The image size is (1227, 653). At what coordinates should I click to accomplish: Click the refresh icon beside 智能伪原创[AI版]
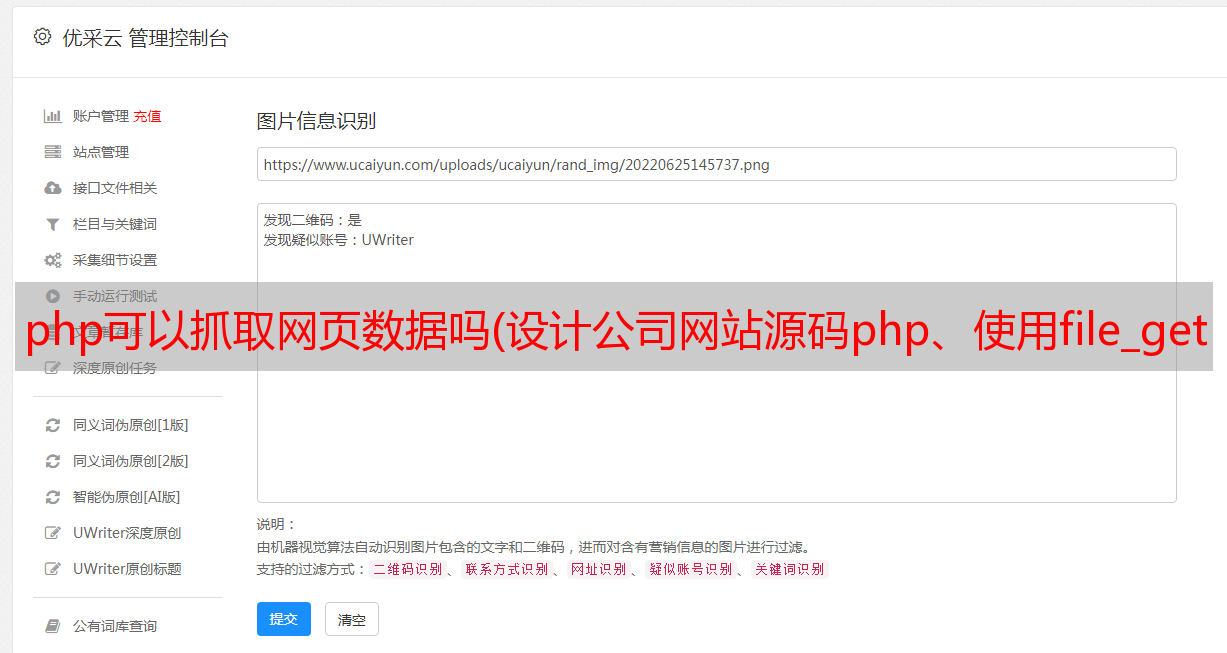click(53, 497)
